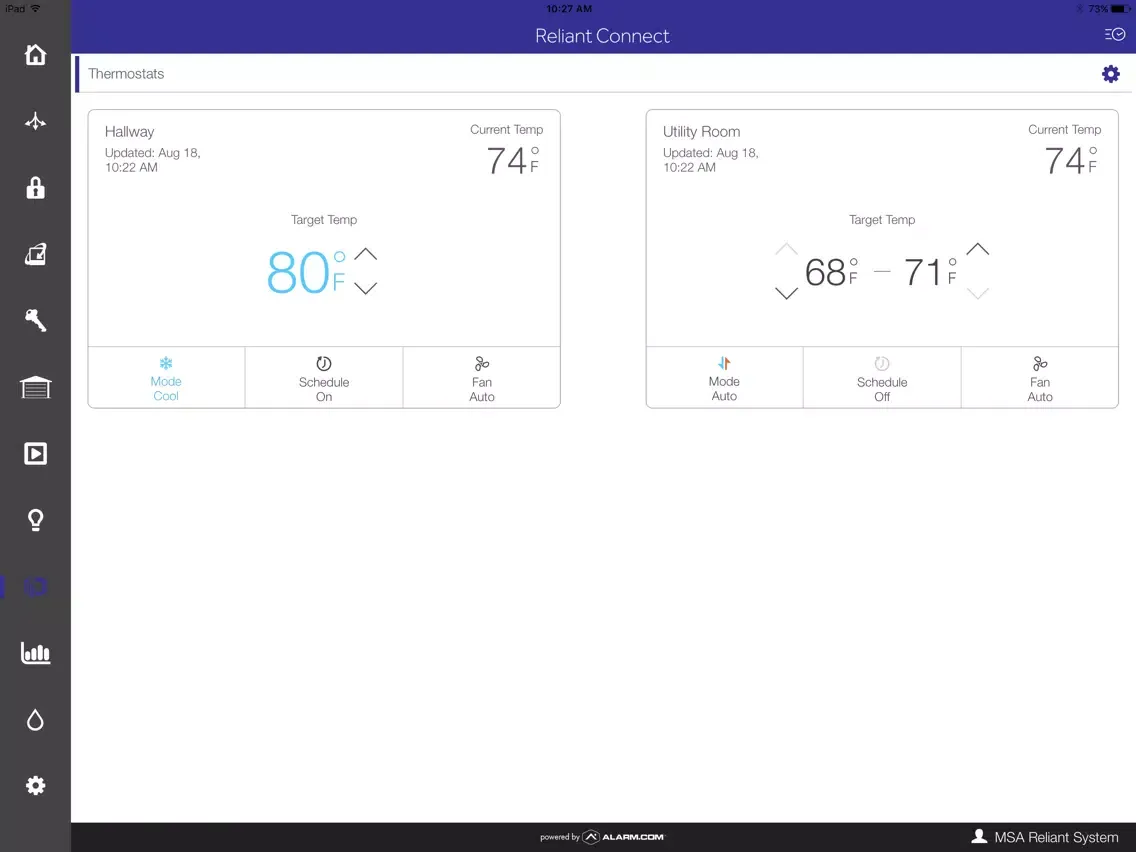The image size is (1136, 852).
Task: Change Utility Room Mode Auto setting
Action: point(724,378)
